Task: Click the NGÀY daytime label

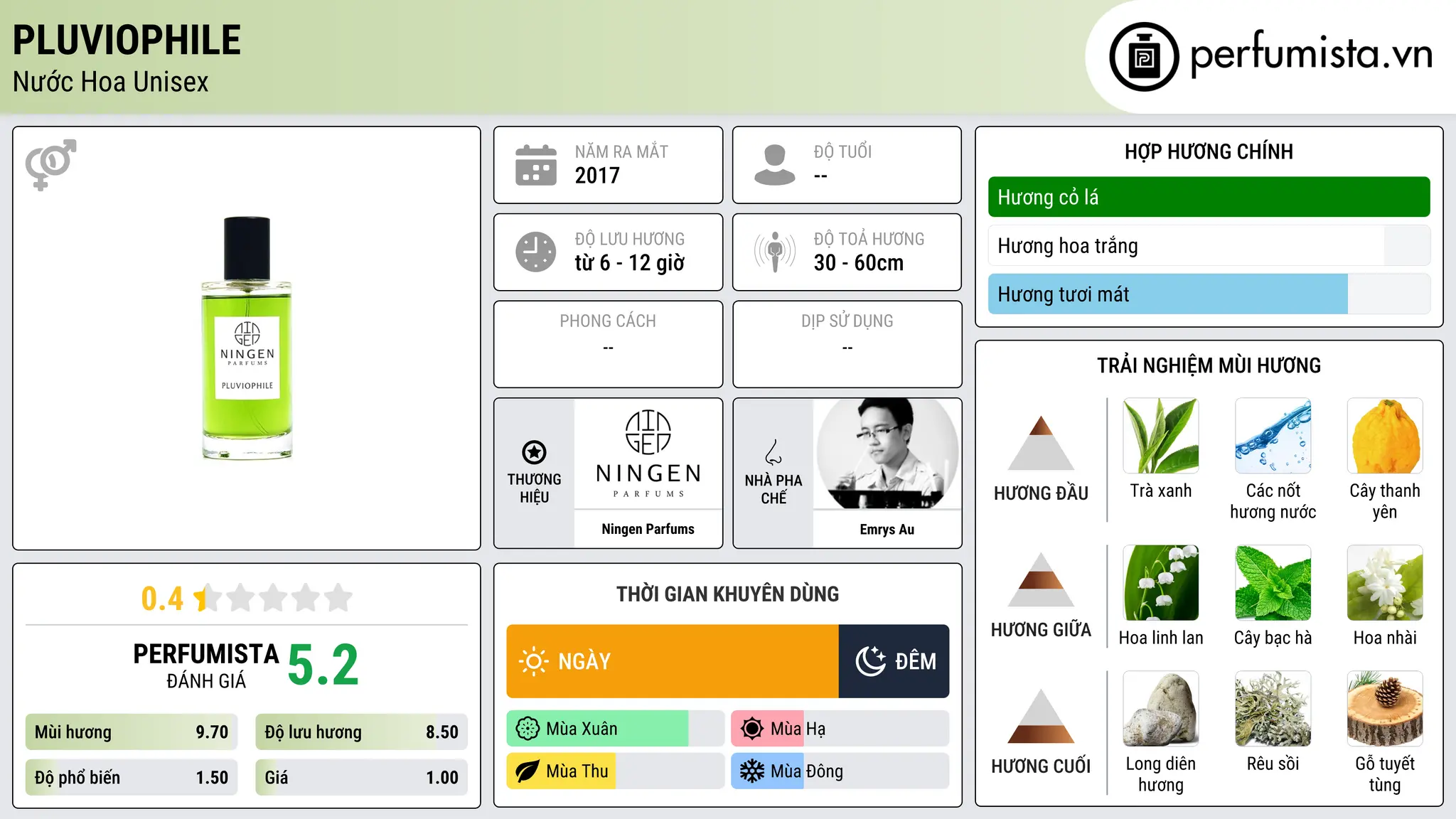Action: coord(584,661)
